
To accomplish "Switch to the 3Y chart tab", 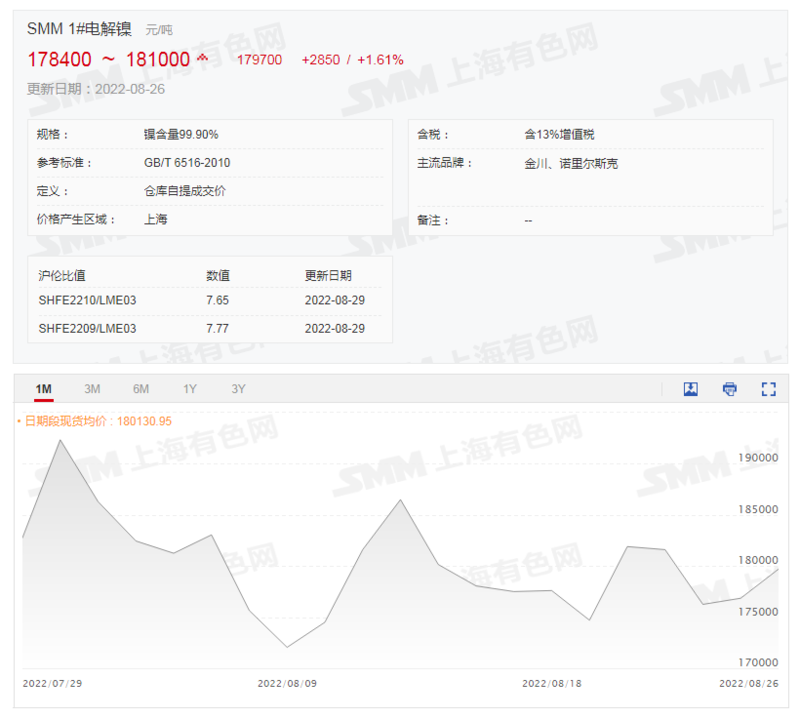I will point(237,388).
